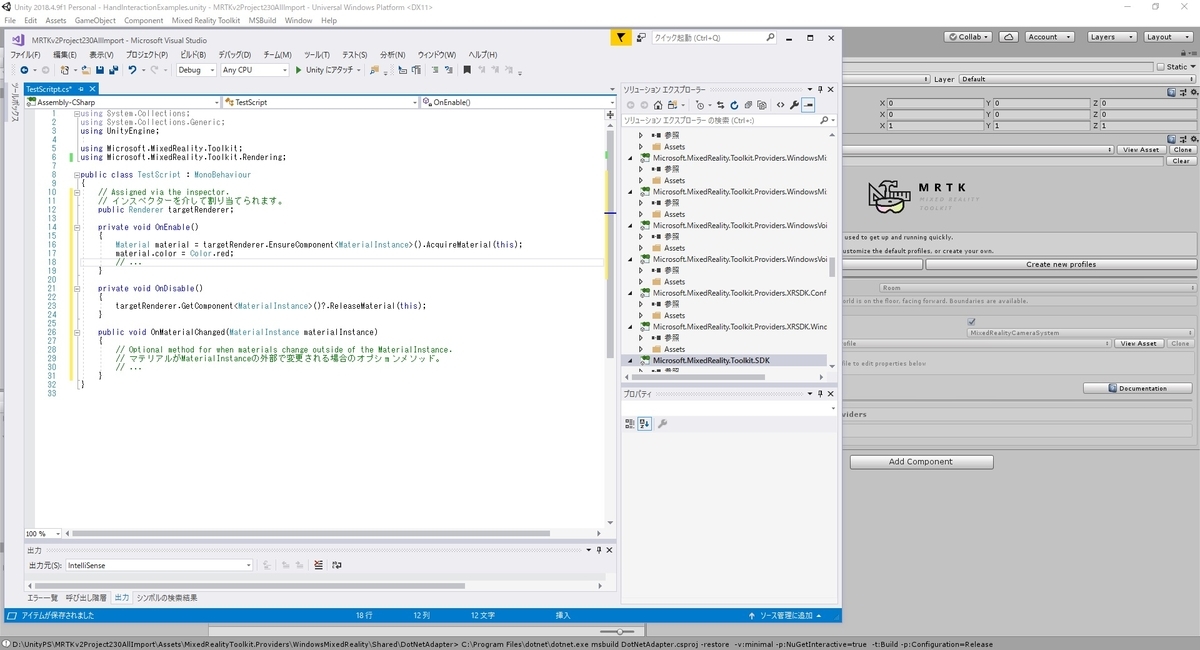Collapse the Microsoft.MixedReality.Toolkit.Providers.XRSDK.Conf project node
The height and width of the screenshot is (650, 1200).
point(631,293)
